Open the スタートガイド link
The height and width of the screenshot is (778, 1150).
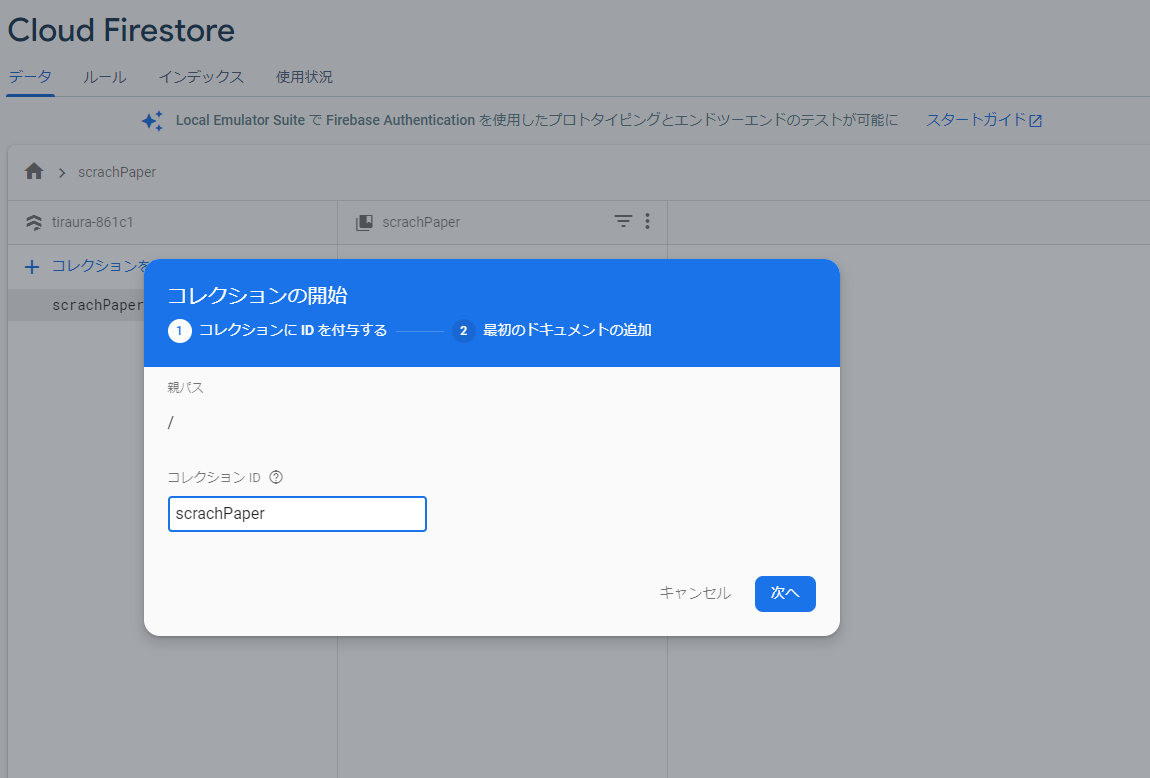coord(975,119)
